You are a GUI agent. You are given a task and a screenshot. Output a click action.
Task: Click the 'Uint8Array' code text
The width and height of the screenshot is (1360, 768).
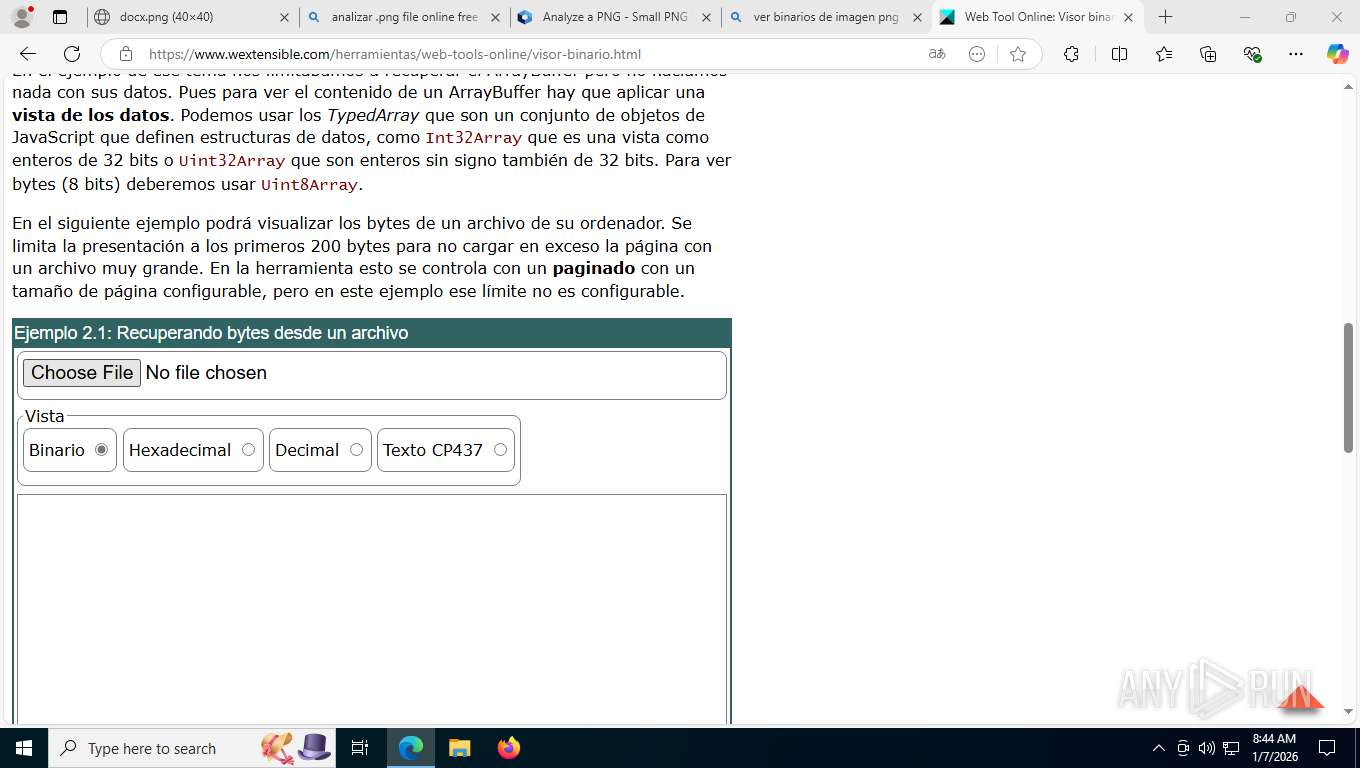pyautogui.click(x=309, y=185)
